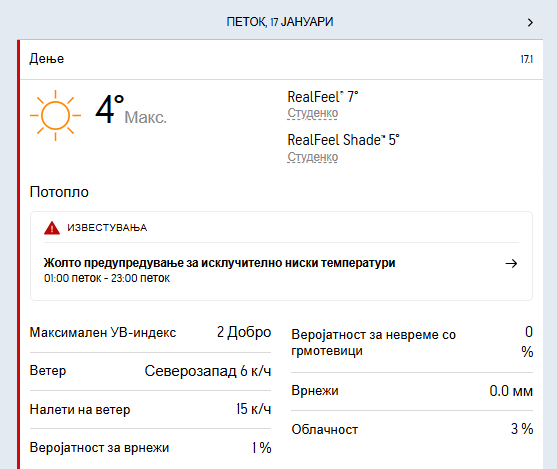Select the Налети на ветер row

pos(151,409)
